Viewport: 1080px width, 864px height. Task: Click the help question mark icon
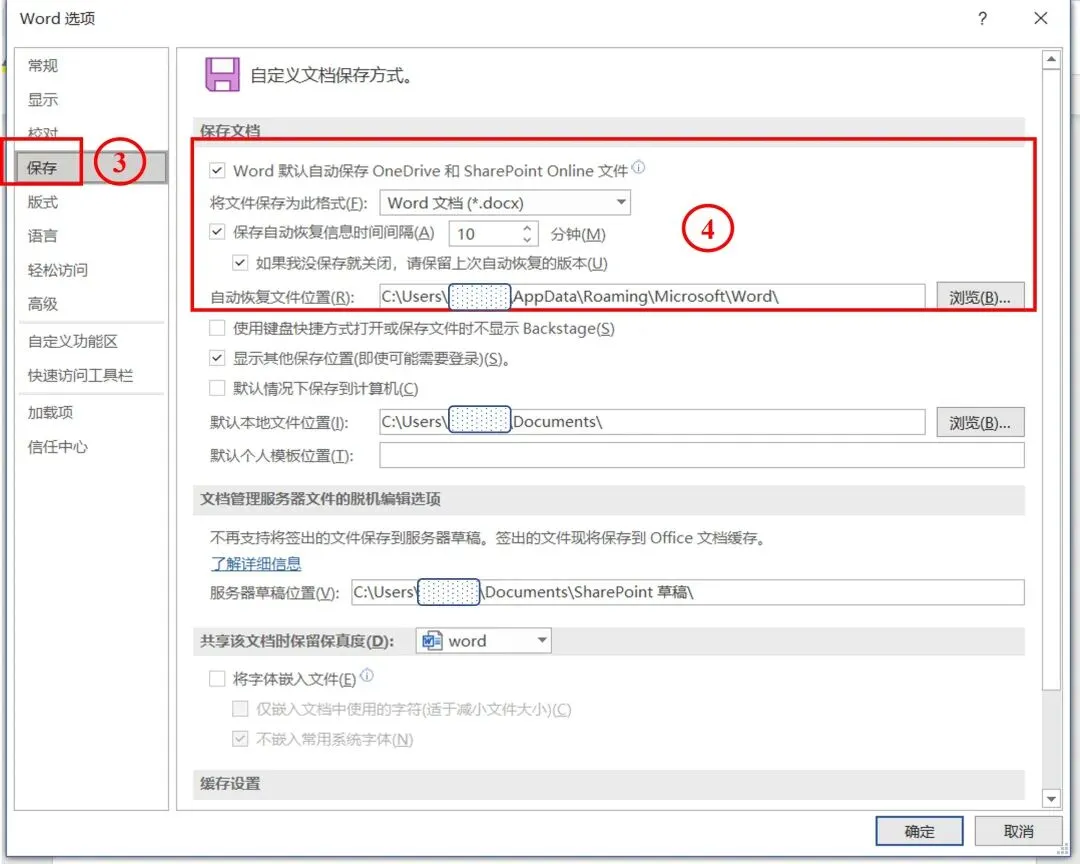[982, 19]
